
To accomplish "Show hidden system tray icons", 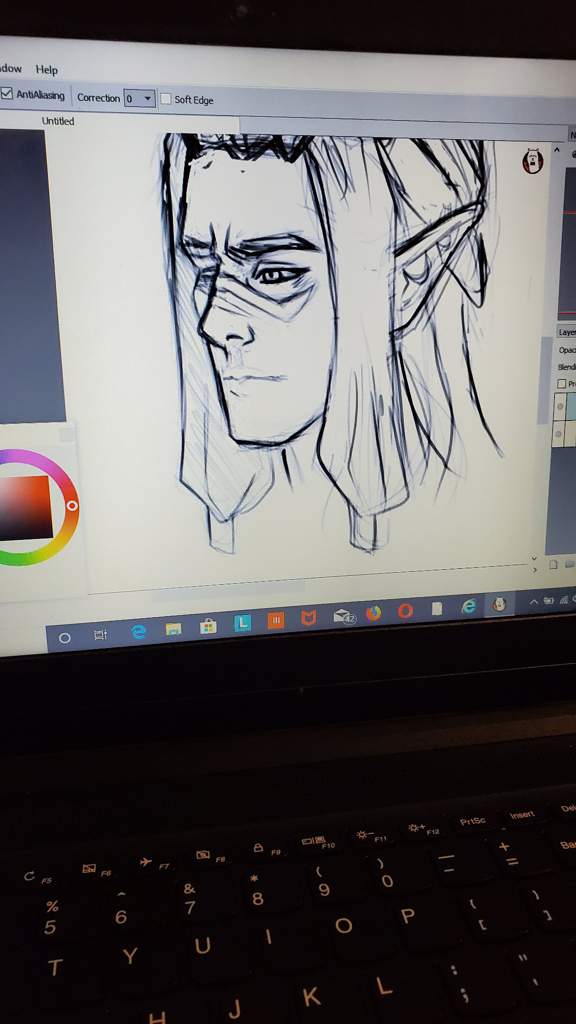I will point(534,601).
